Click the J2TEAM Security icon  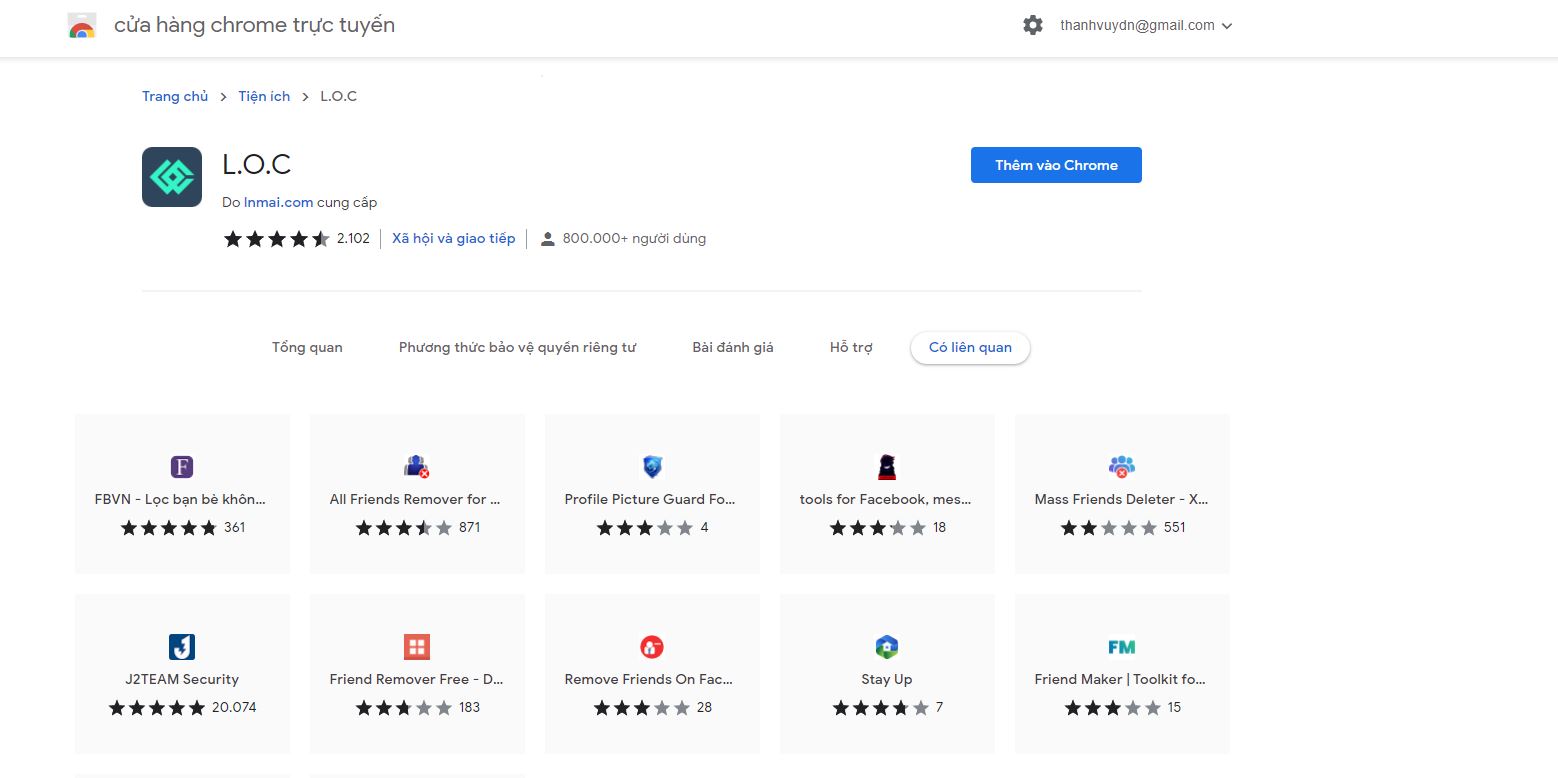[182, 646]
